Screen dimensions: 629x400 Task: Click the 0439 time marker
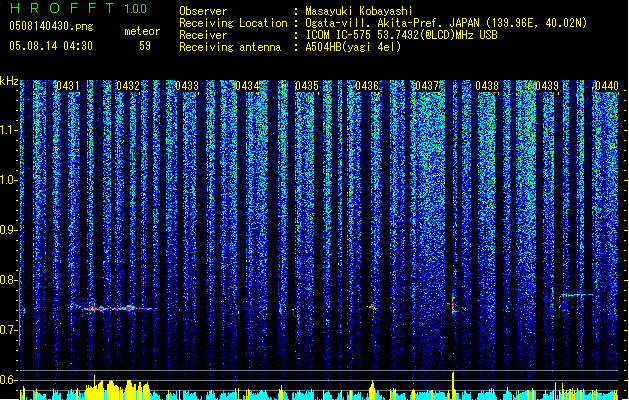click(x=547, y=86)
